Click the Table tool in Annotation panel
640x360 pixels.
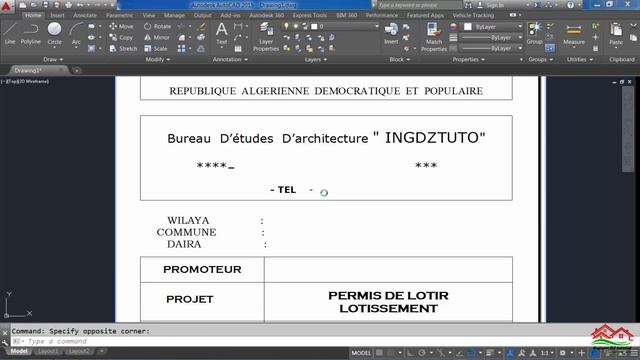tap(238, 49)
